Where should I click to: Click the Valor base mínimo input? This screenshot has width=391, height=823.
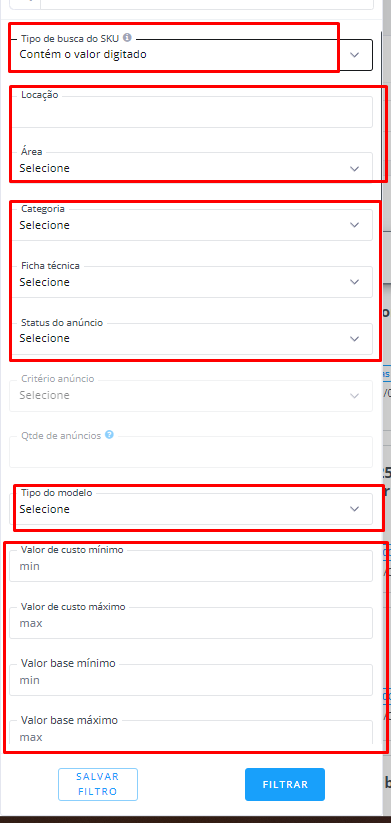[x=191, y=680]
